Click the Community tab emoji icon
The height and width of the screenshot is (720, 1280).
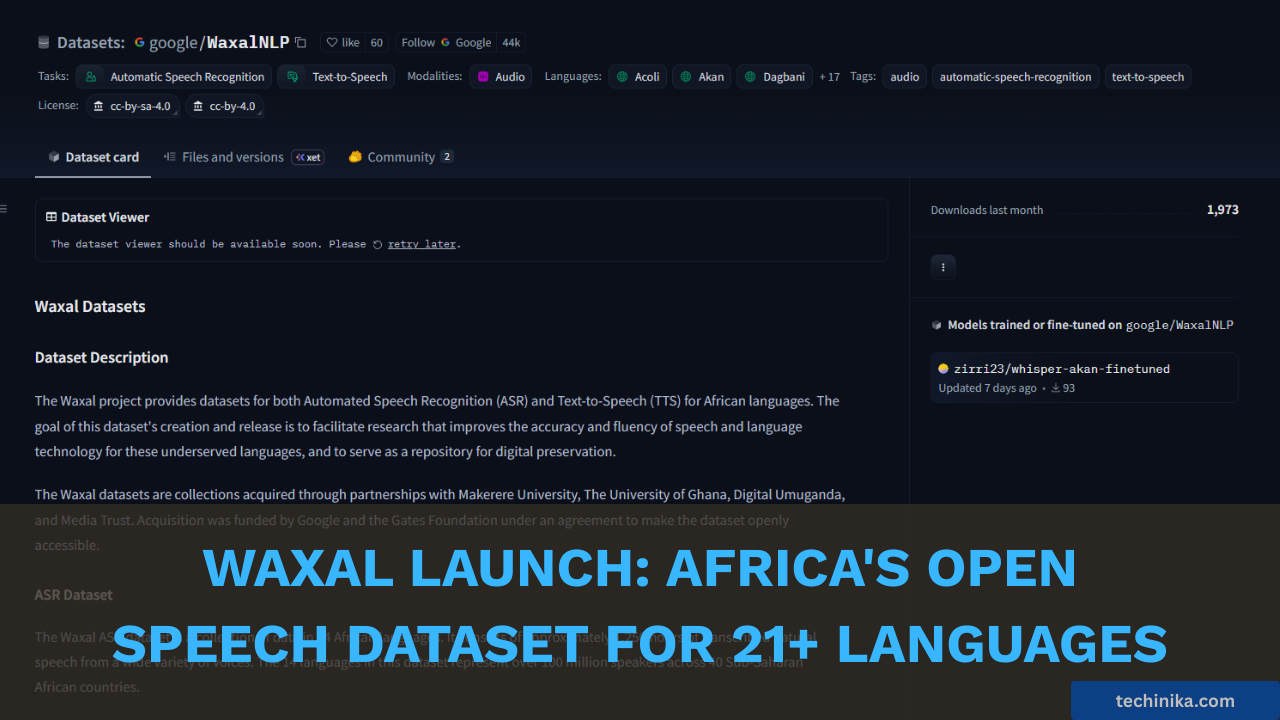tap(355, 156)
